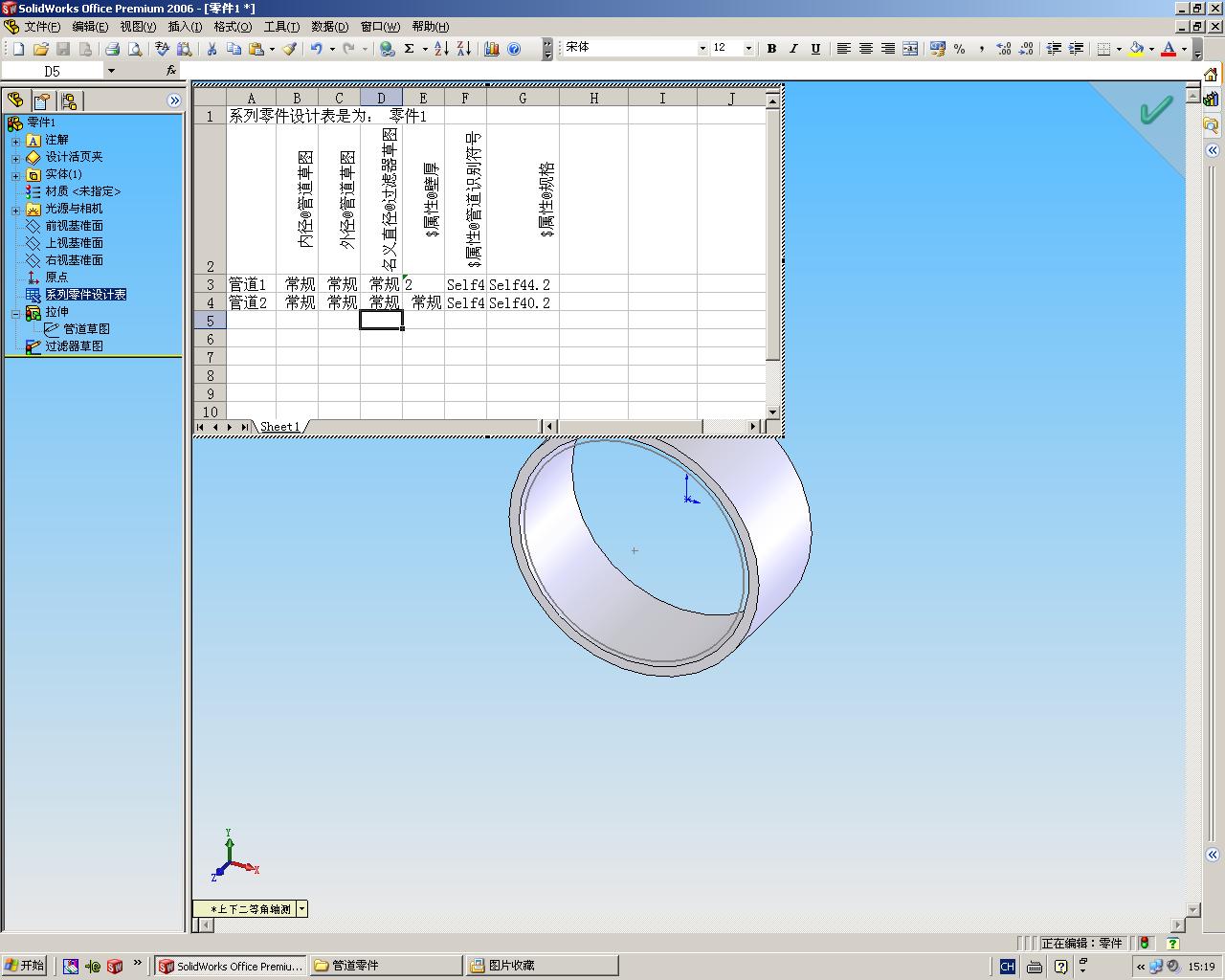1225x980 pixels.
Task: Open Print Preview from the toolbar
Action: (x=135, y=49)
